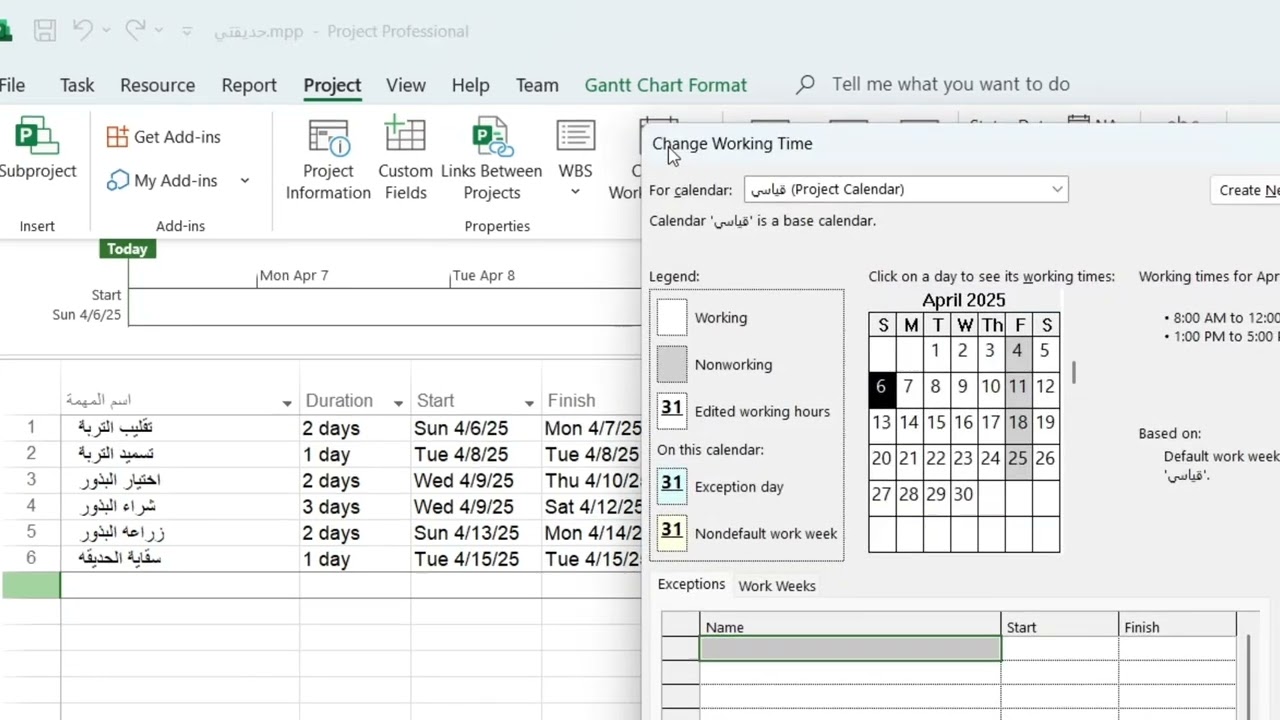Click the Create New Calendar button
Viewport: 1280px width, 720px height.
pyautogui.click(x=1245, y=190)
